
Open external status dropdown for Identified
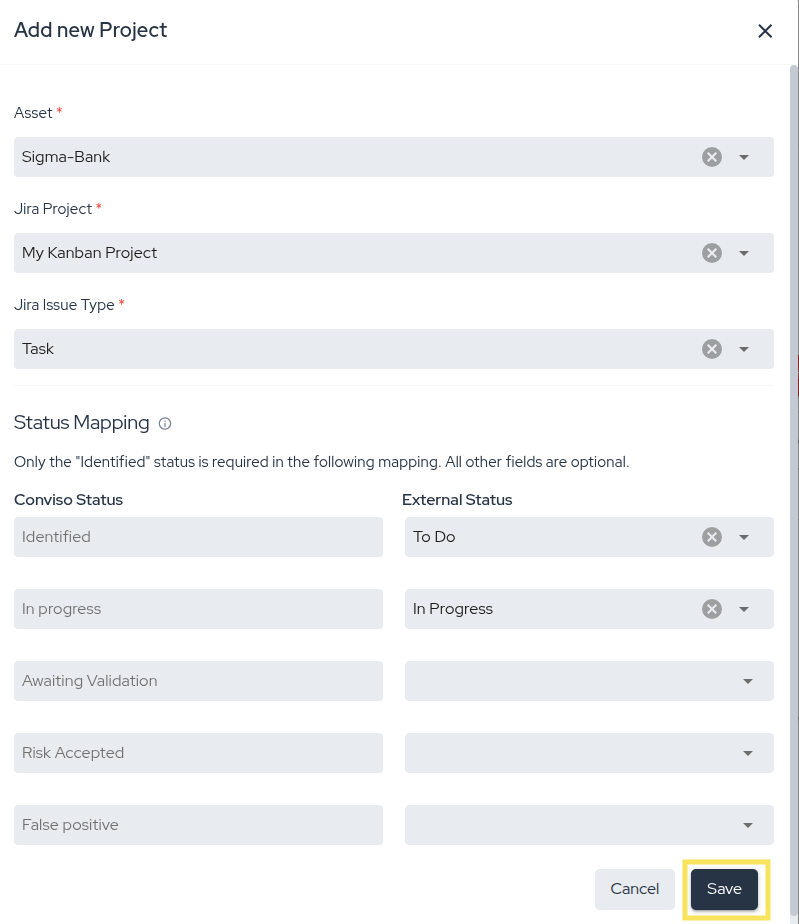click(x=744, y=537)
